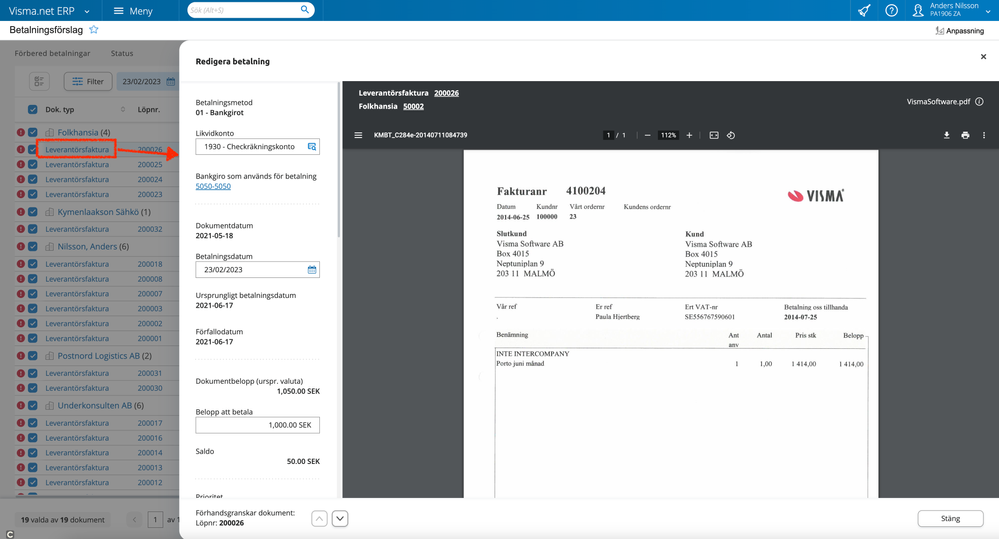The height and width of the screenshot is (539, 999).
Task: Open the Bankgiro 5050-5050 link
Action: [x=213, y=187]
